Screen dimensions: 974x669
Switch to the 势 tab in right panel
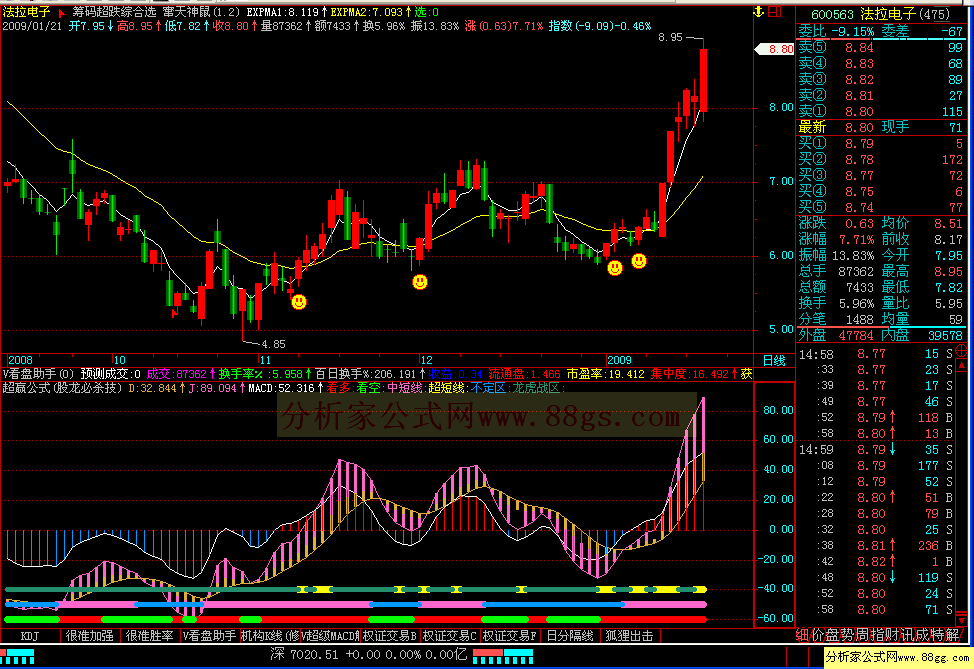[848, 635]
